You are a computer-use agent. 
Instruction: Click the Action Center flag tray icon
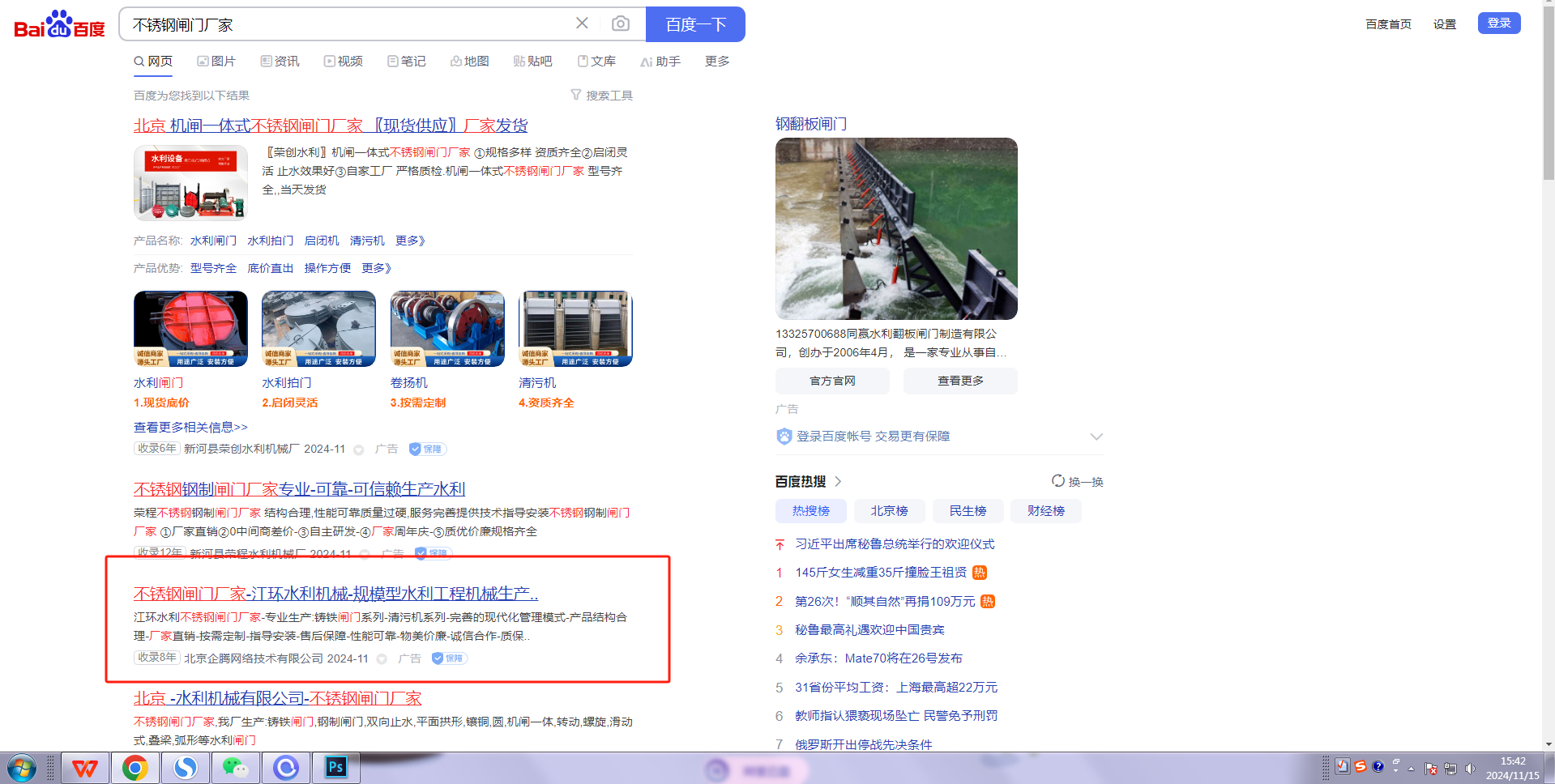(1431, 769)
